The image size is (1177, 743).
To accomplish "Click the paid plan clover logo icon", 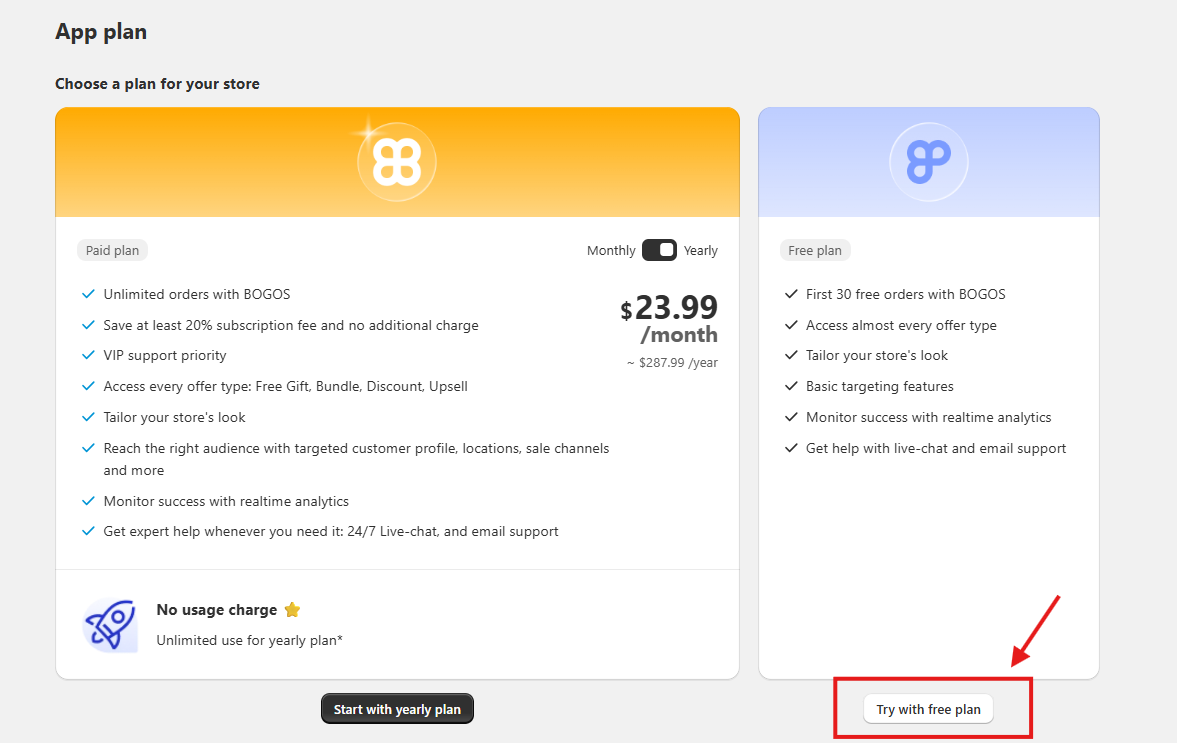I will [397, 162].
